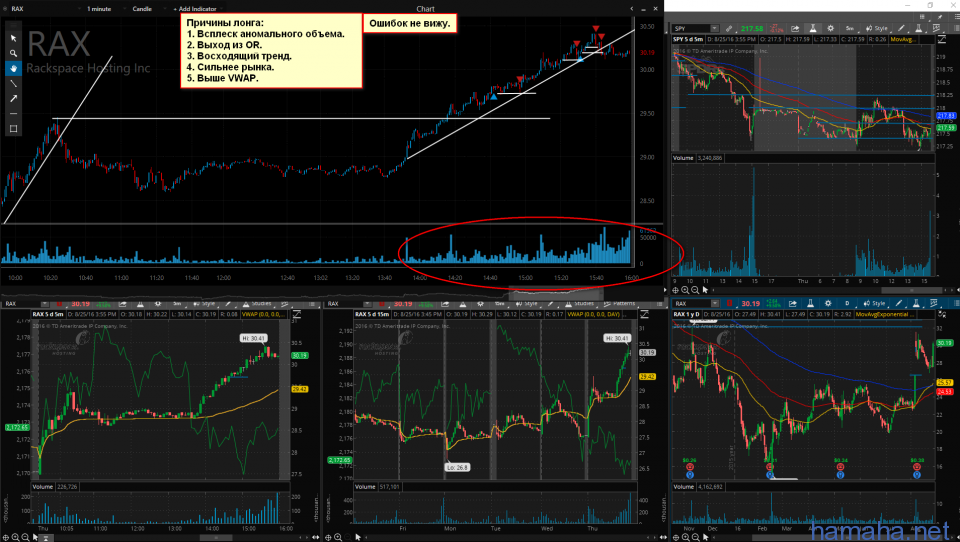This screenshot has width=960, height=542.
Task: Select the magnifier zoom tool in left sidebar
Action: (x=13, y=53)
